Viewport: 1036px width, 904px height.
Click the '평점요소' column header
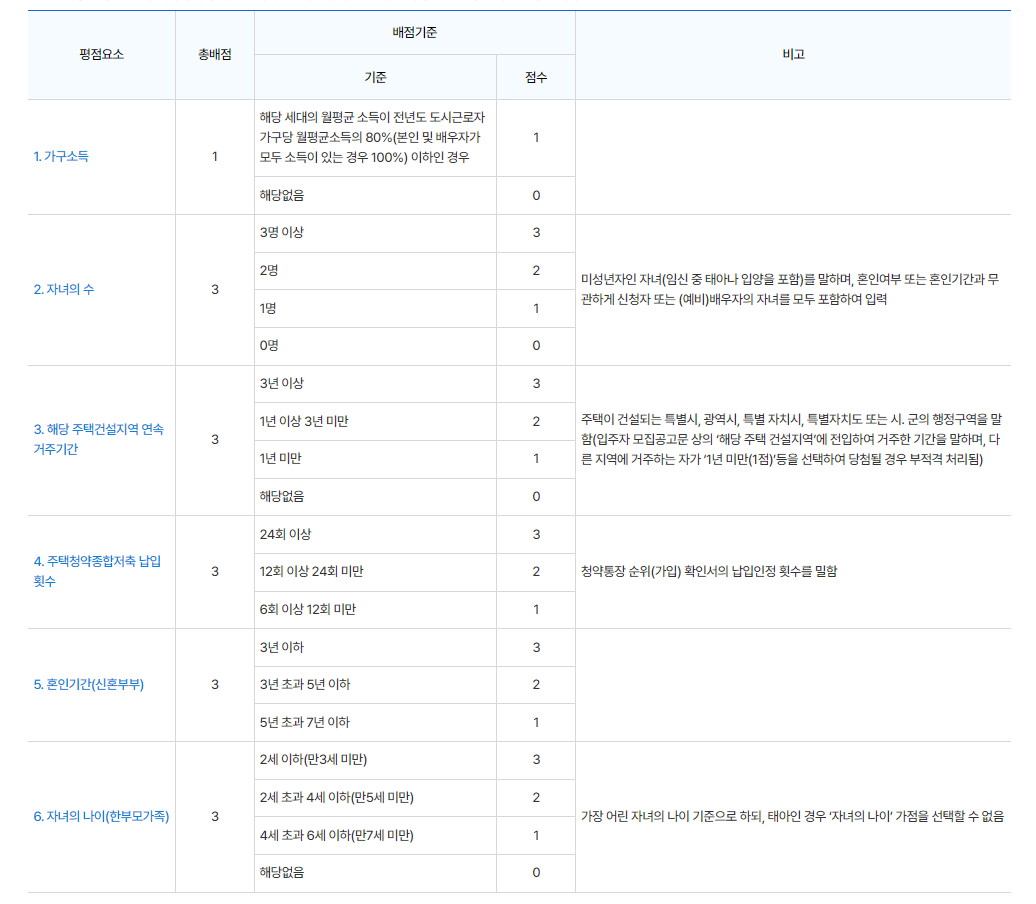pos(102,55)
